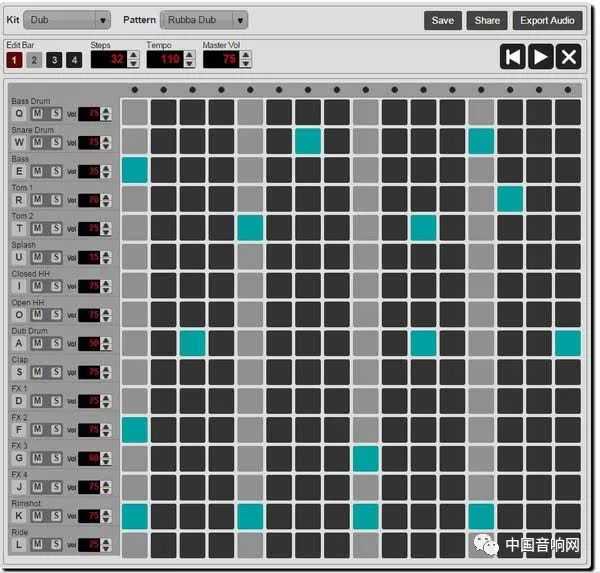Click the X clear pattern button
600x573 pixels.
(569, 57)
